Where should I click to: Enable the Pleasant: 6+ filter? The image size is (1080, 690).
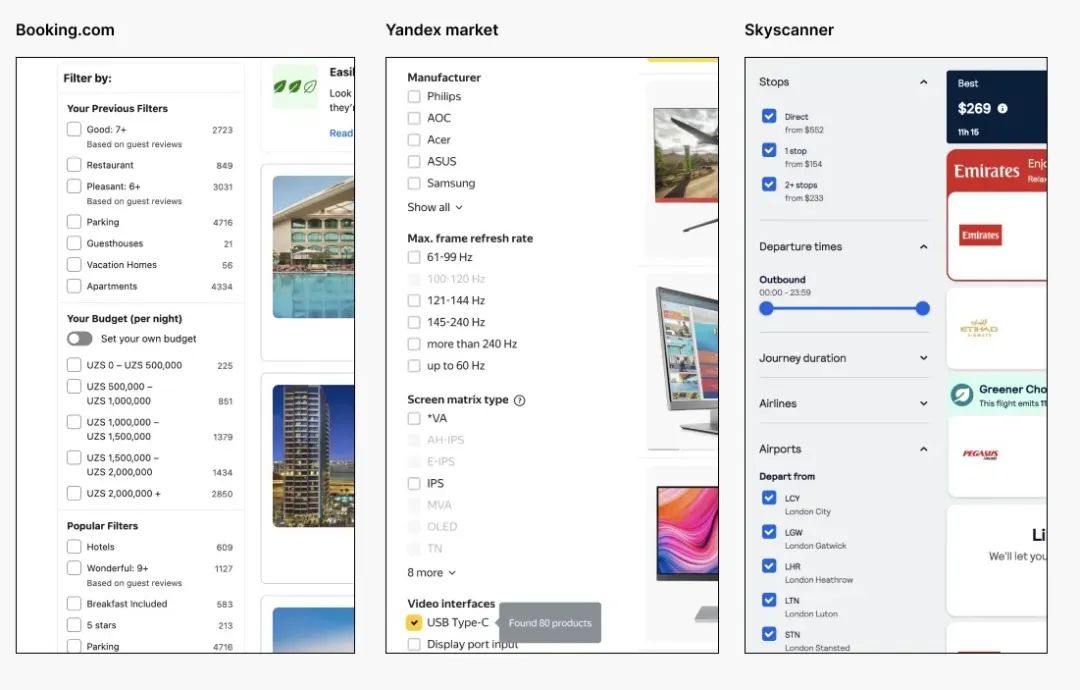pos(74,186)
